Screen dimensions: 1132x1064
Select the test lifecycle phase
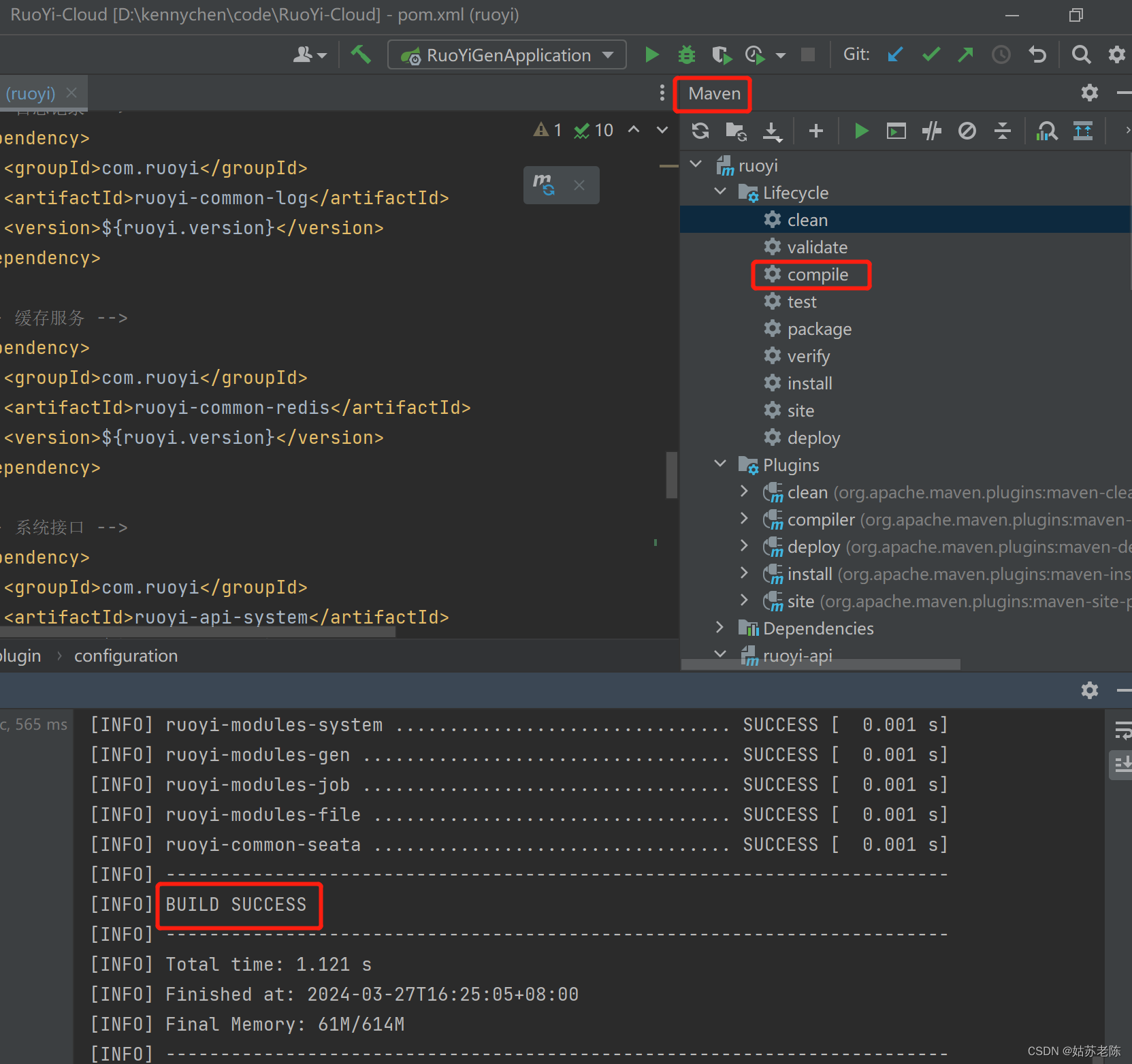[790, 302]
